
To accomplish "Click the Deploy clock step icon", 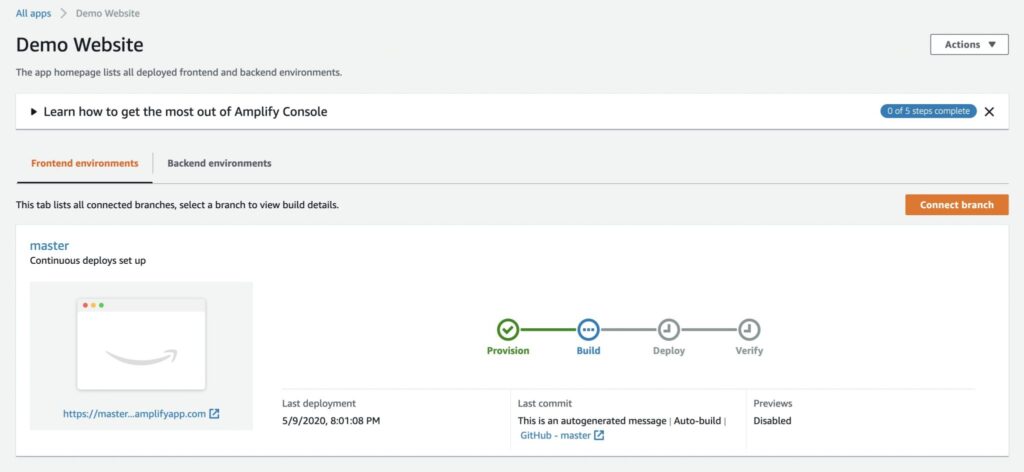I will click(669, 330).
